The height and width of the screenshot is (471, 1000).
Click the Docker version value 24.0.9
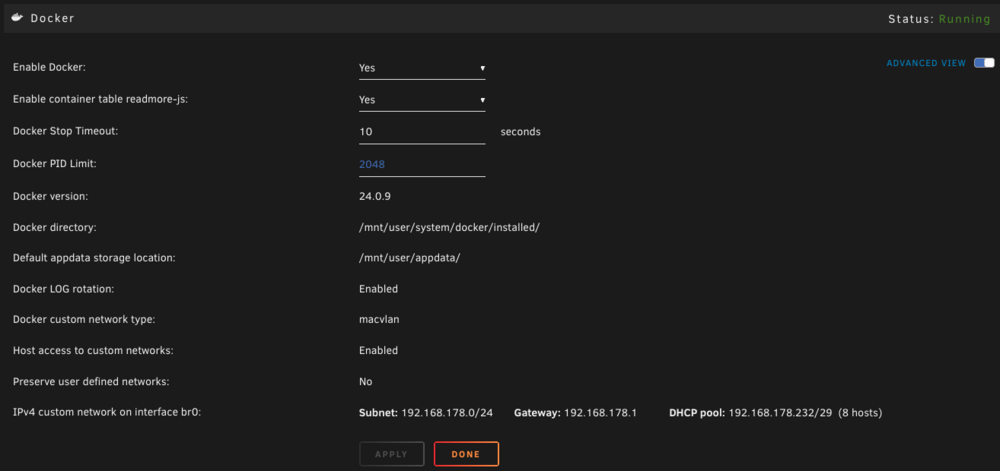375,196
